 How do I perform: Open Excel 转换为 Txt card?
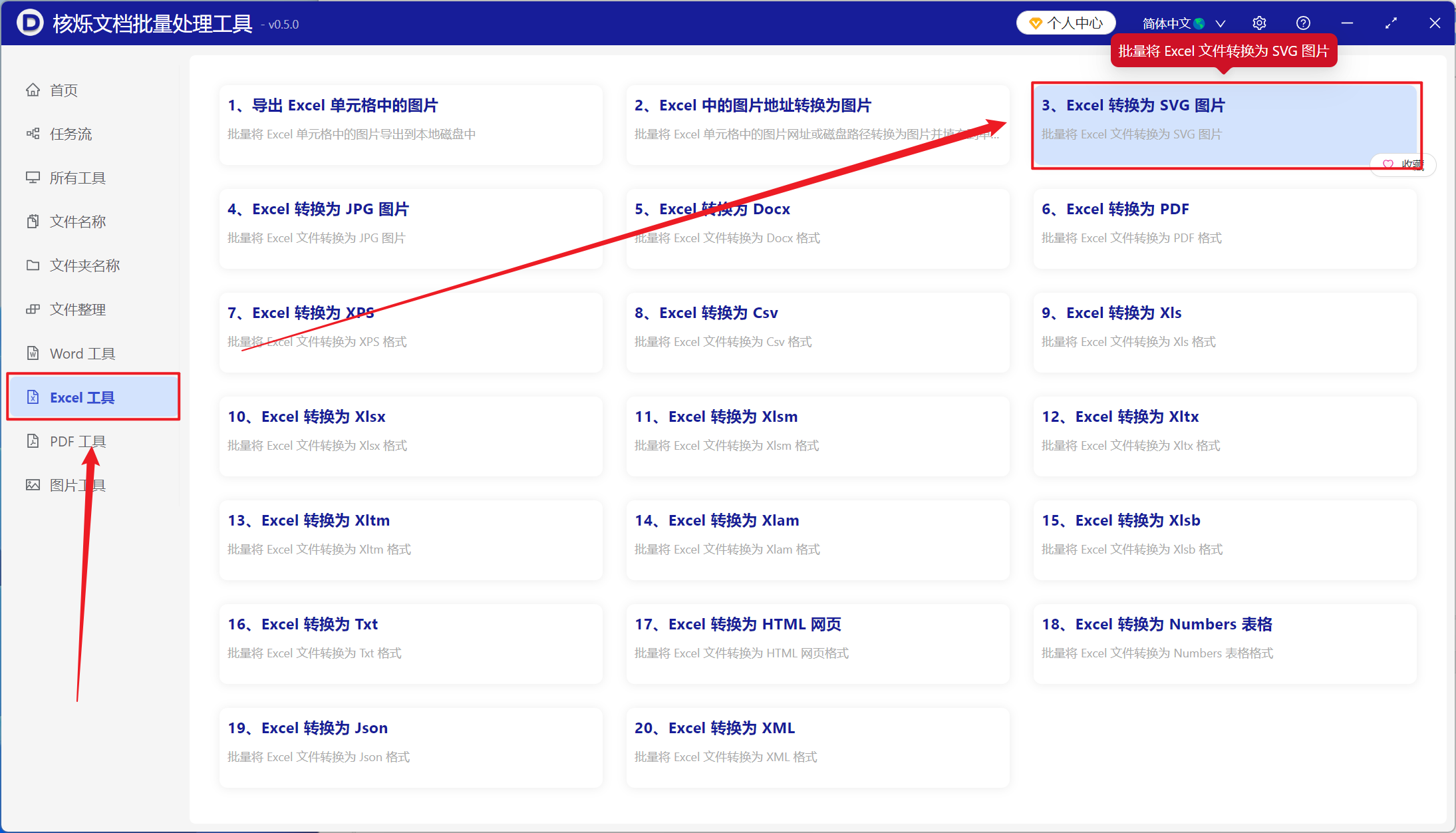411,643
